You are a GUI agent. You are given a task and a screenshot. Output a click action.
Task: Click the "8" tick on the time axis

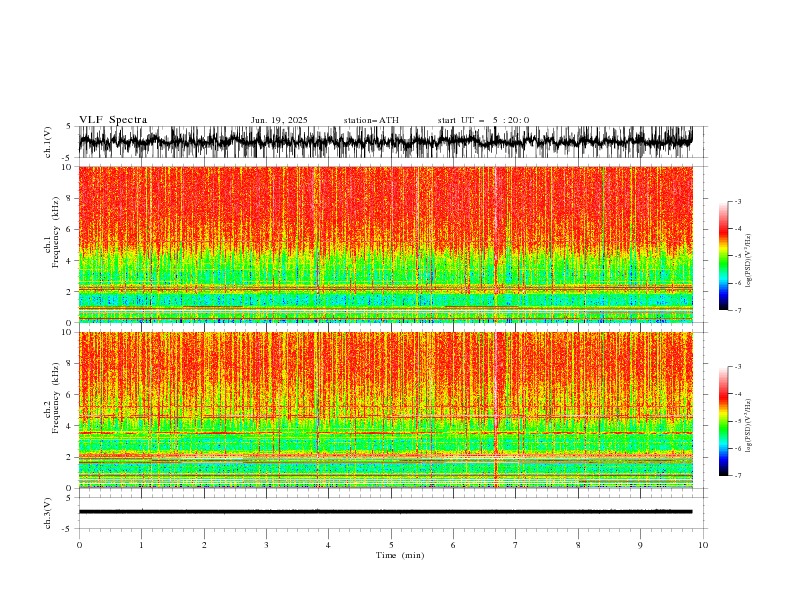(578, 545)
